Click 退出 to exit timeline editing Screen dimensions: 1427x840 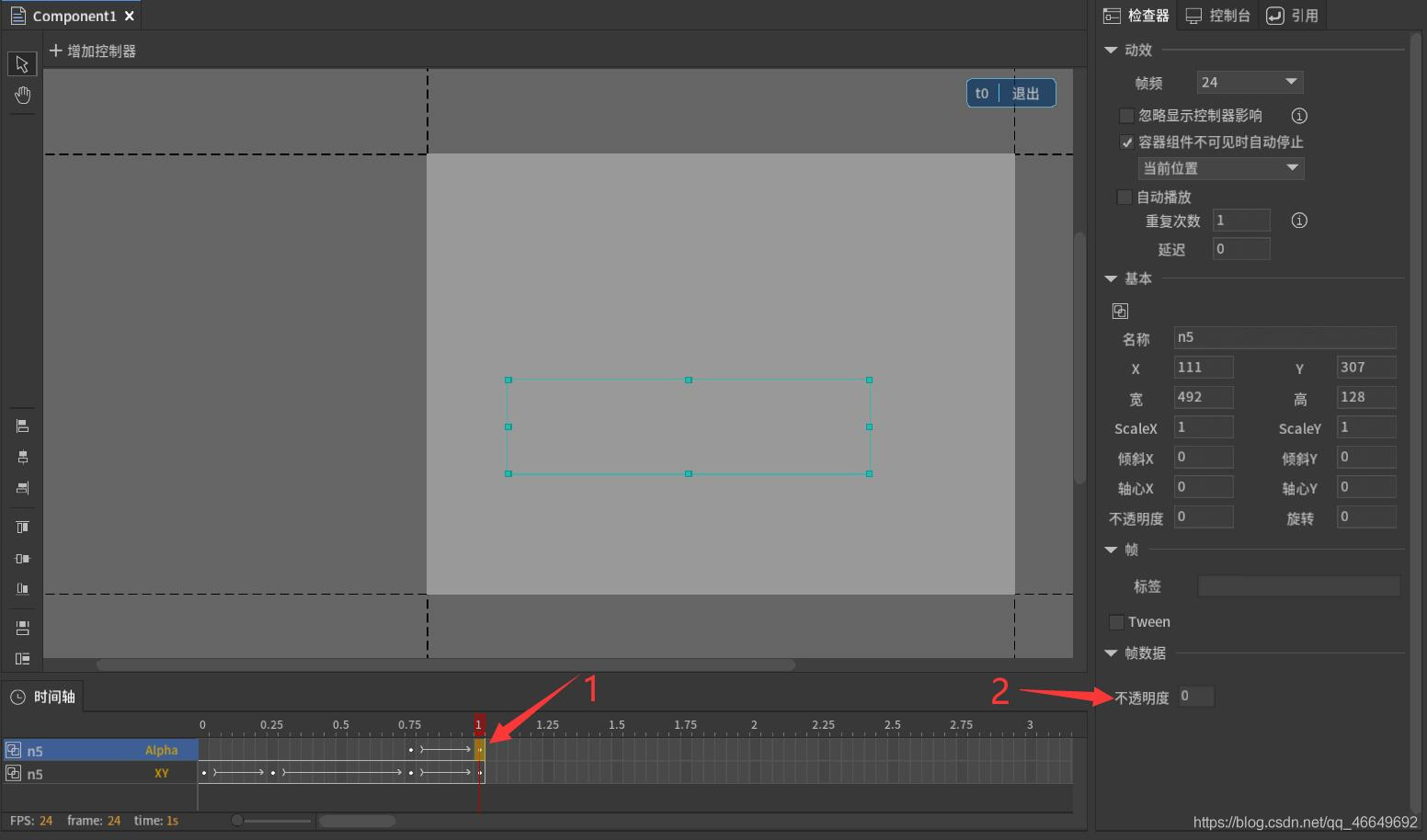coord(1025,93)
